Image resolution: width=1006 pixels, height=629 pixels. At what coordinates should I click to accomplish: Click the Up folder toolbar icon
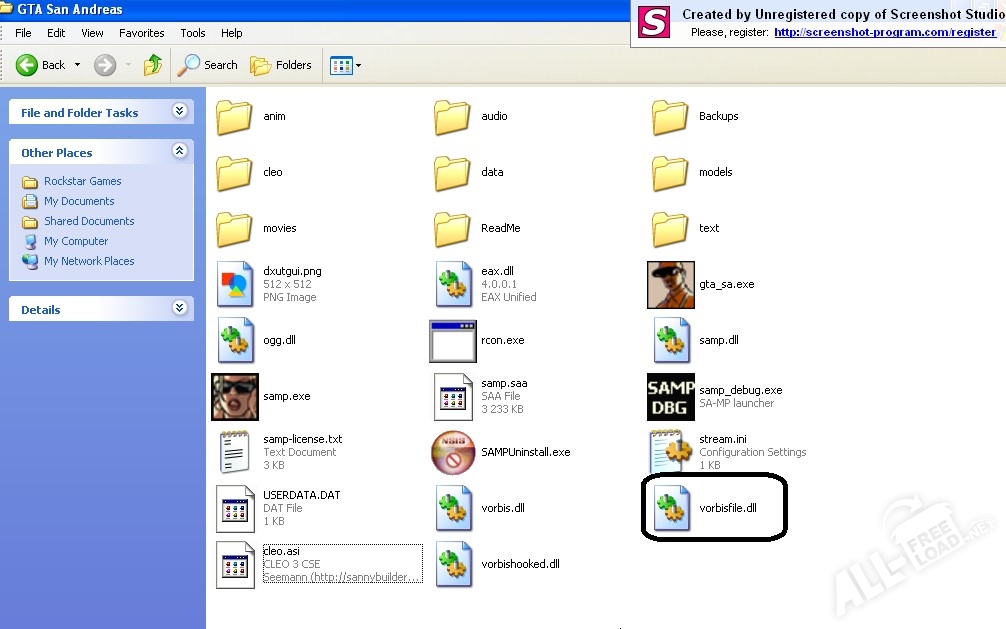point(153,65)
